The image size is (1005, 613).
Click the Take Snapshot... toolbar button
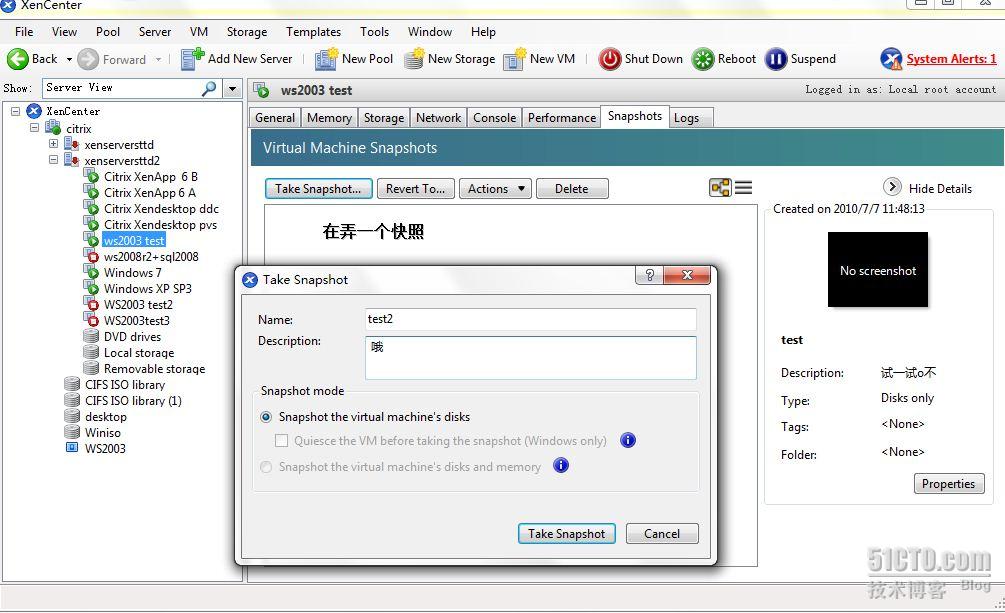click(318, 189)
